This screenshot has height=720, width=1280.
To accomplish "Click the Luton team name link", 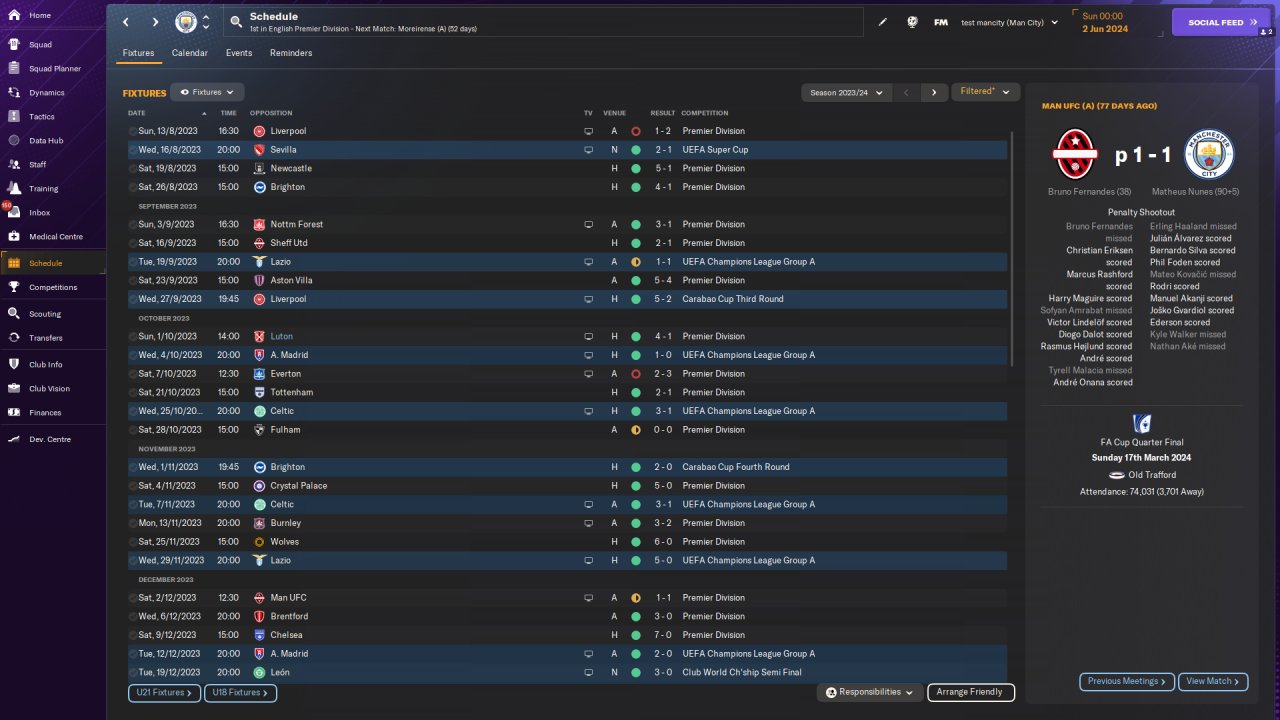I will click(282, 337).
